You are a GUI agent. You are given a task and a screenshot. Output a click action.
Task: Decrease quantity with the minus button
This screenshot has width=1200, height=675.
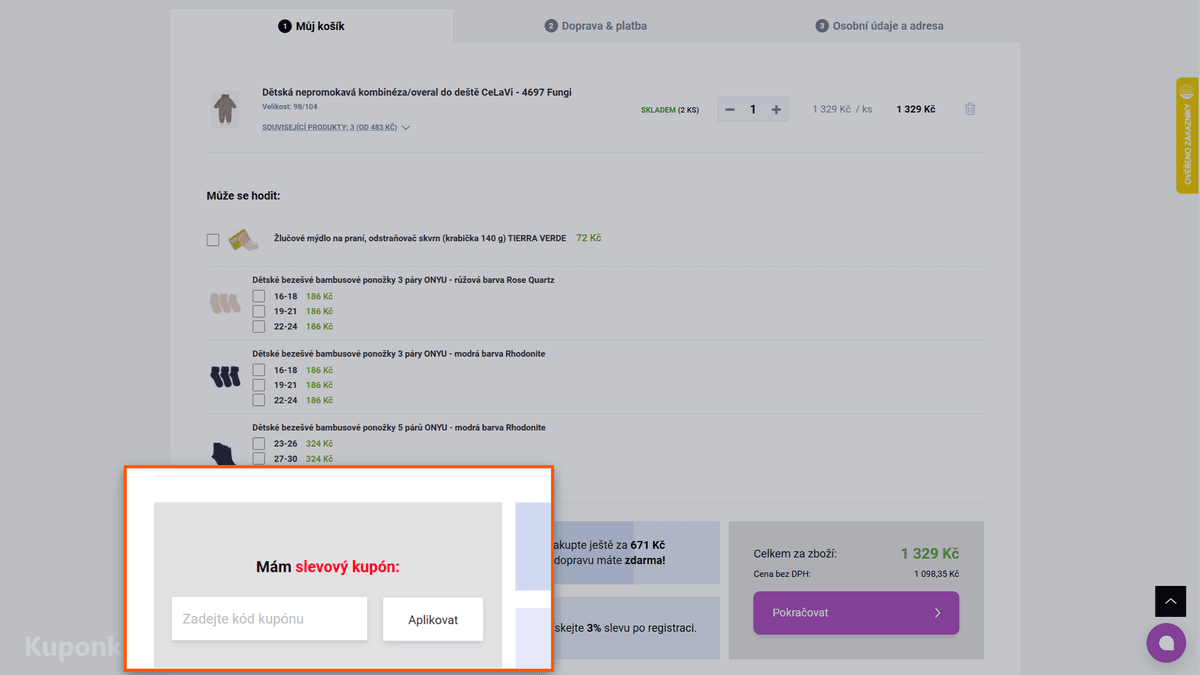pyautogui.click(x=730, y=109)
